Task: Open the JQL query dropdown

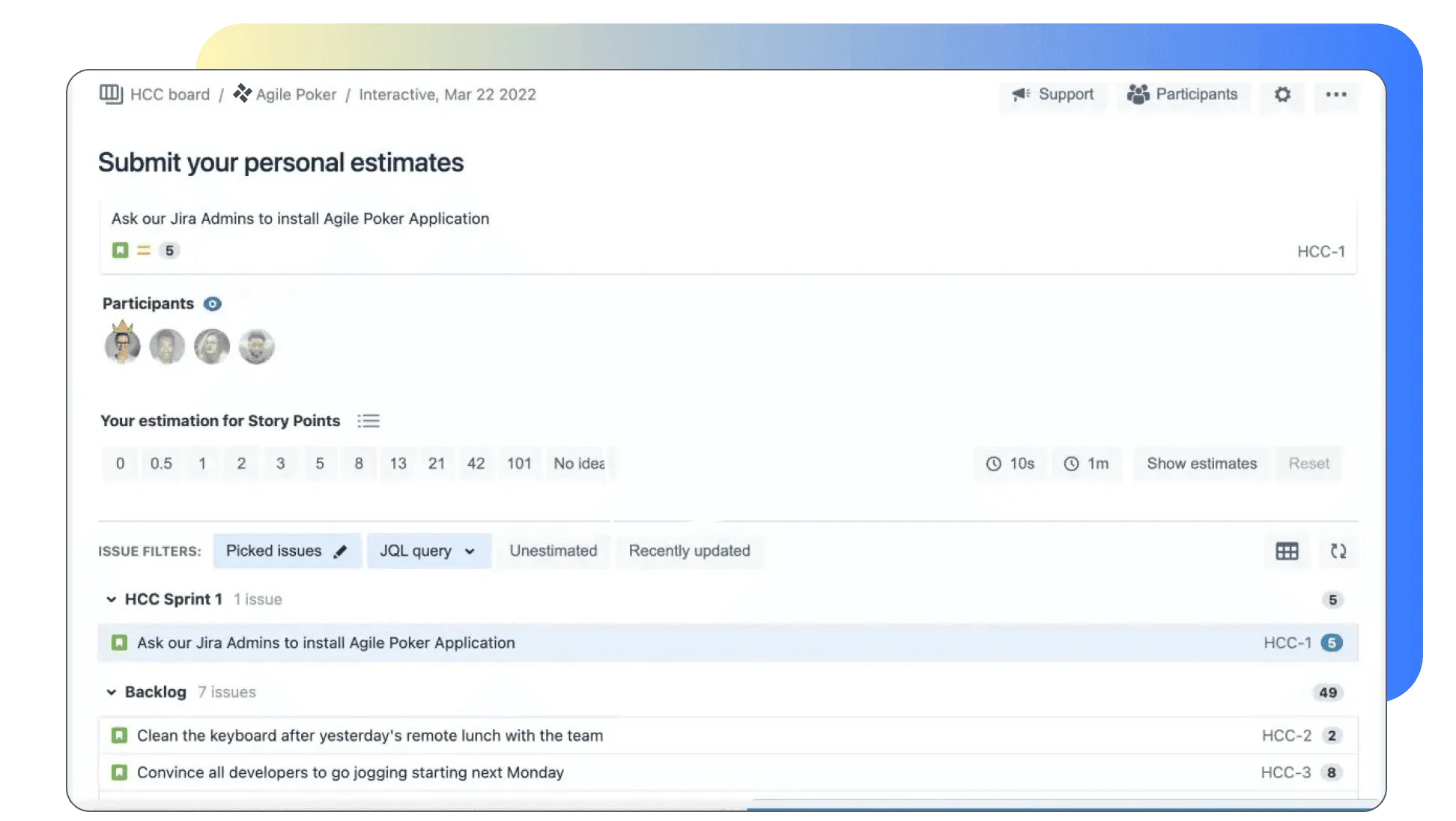Action: click(x=428, y=551)
